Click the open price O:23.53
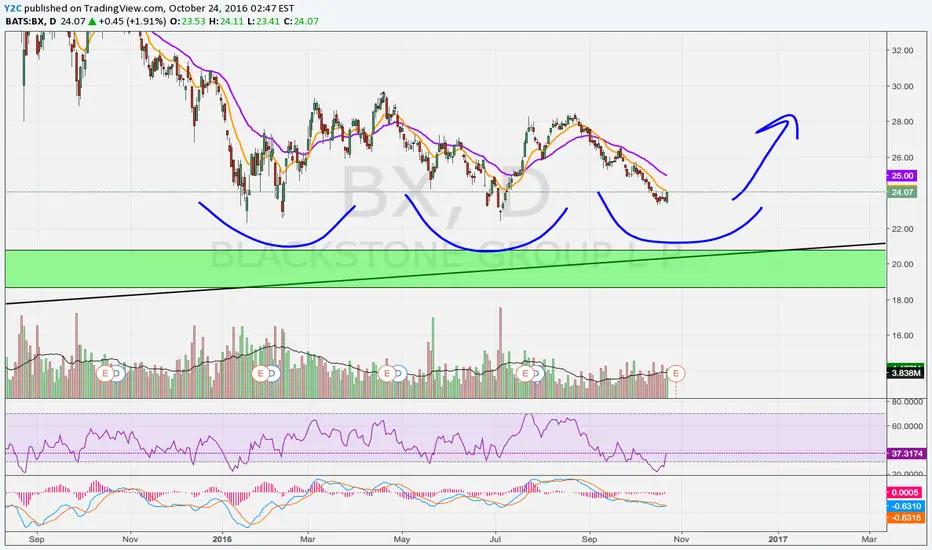This screenshot has height=550, width=932. pos(188,21)
